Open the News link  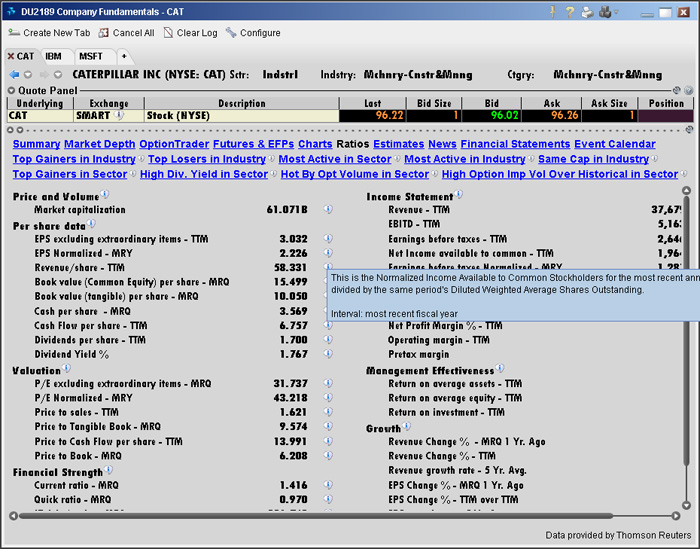coord(442,144)
